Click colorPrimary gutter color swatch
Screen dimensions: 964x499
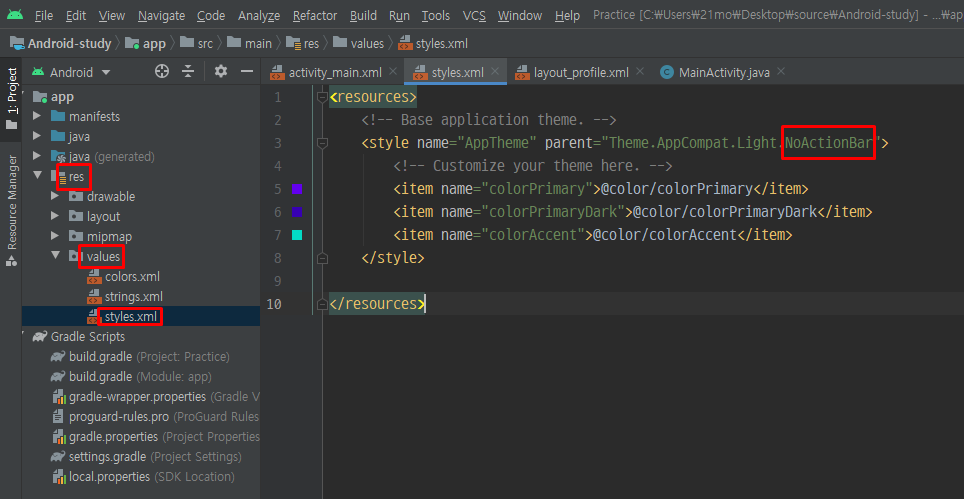[297, 189]
